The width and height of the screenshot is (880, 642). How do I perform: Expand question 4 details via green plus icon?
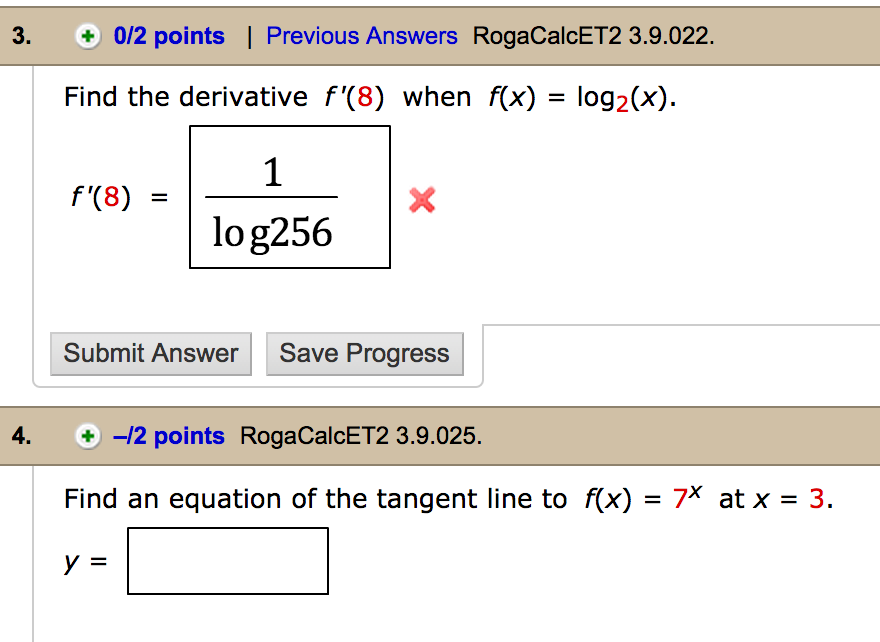pyautogui.click(x=88, y=435)
